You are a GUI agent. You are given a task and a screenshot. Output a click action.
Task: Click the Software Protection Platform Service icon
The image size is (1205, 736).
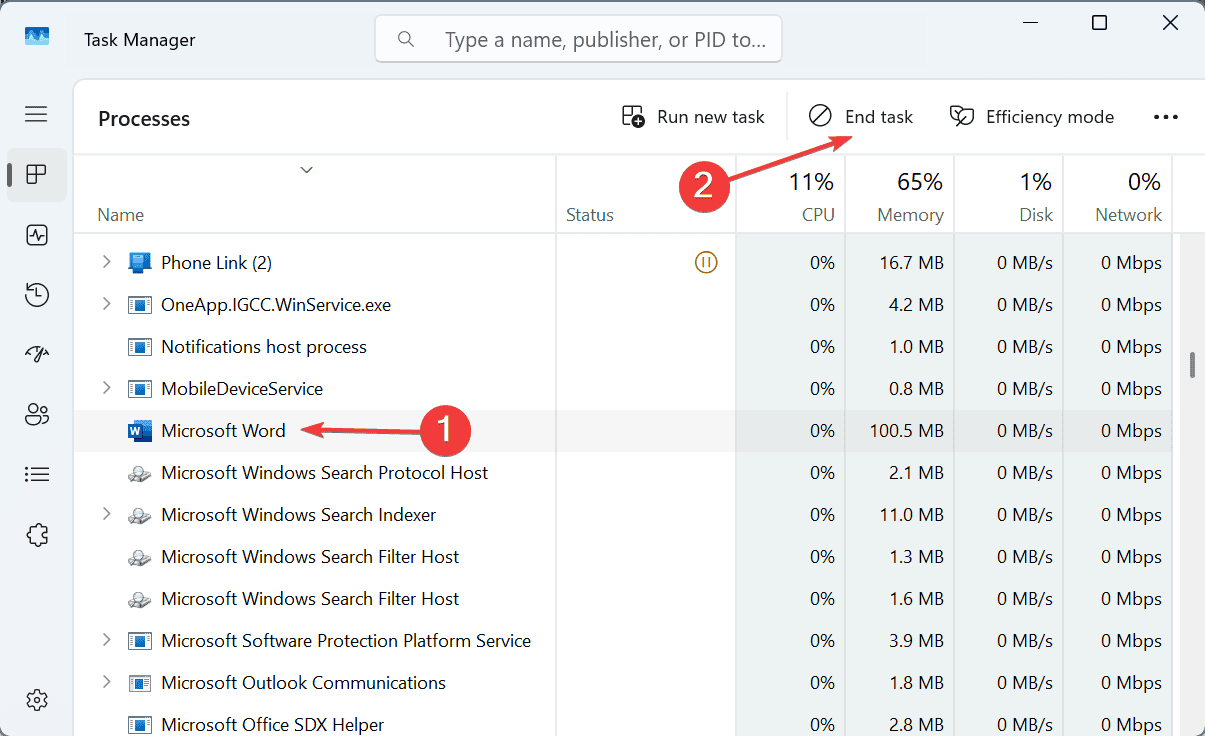click(x=139, y=641)
